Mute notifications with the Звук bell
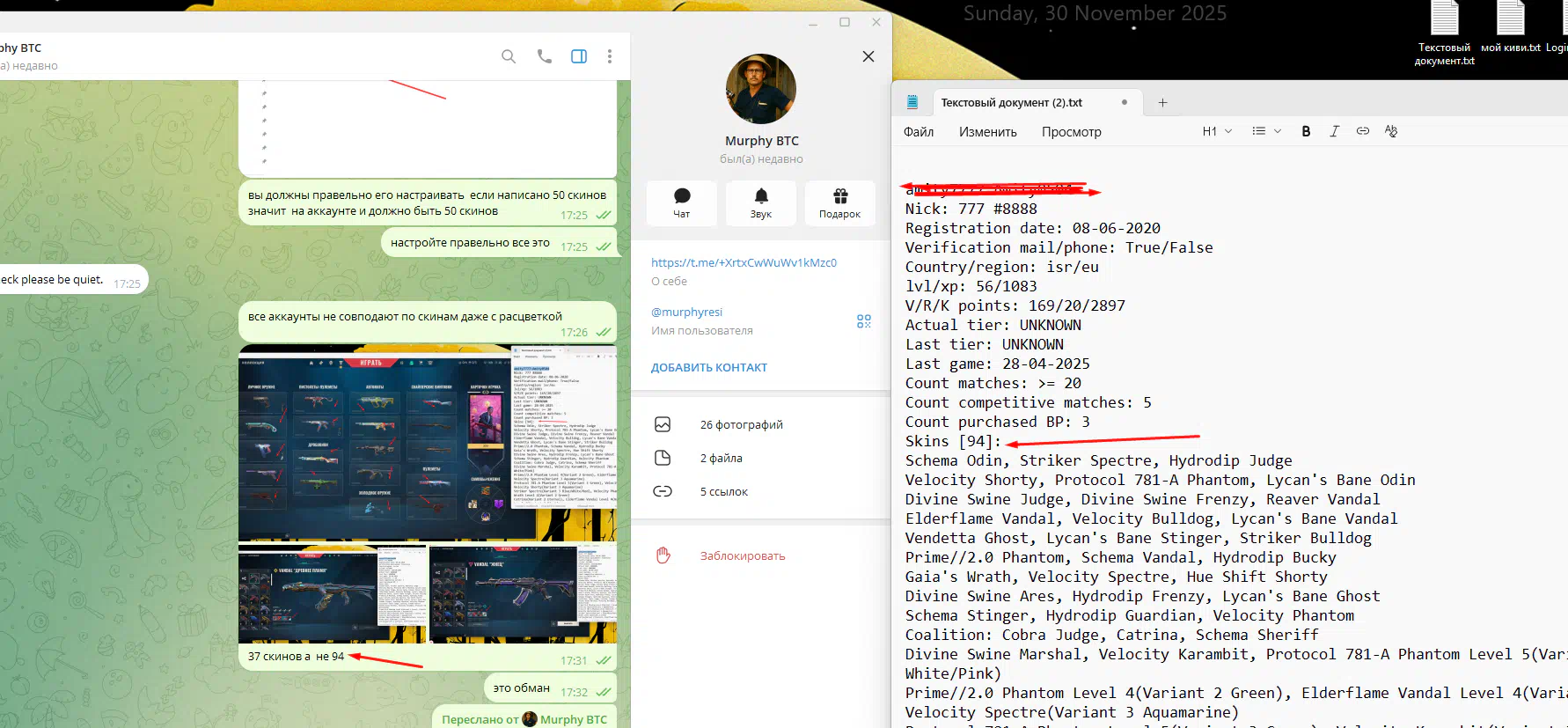The height and width of the screenshot is (728, 1568). pos(761,202)
